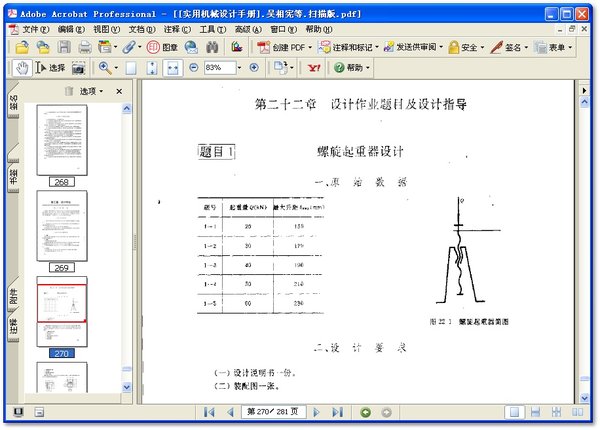600x430 pixels.
Task: Click the document scroll down arrow
Action: 584,398
